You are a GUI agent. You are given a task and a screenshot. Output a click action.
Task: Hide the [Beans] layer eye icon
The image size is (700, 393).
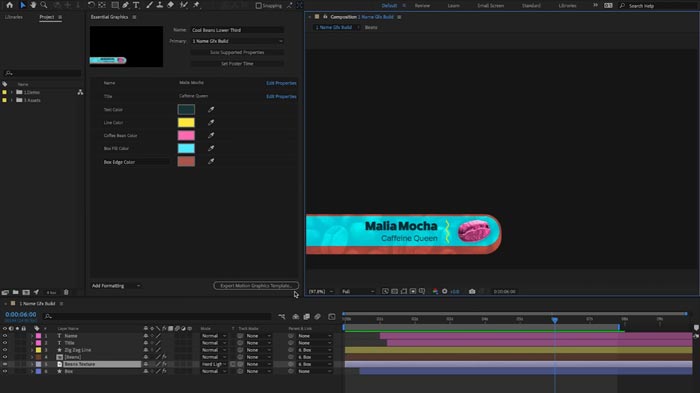point(5,357)
